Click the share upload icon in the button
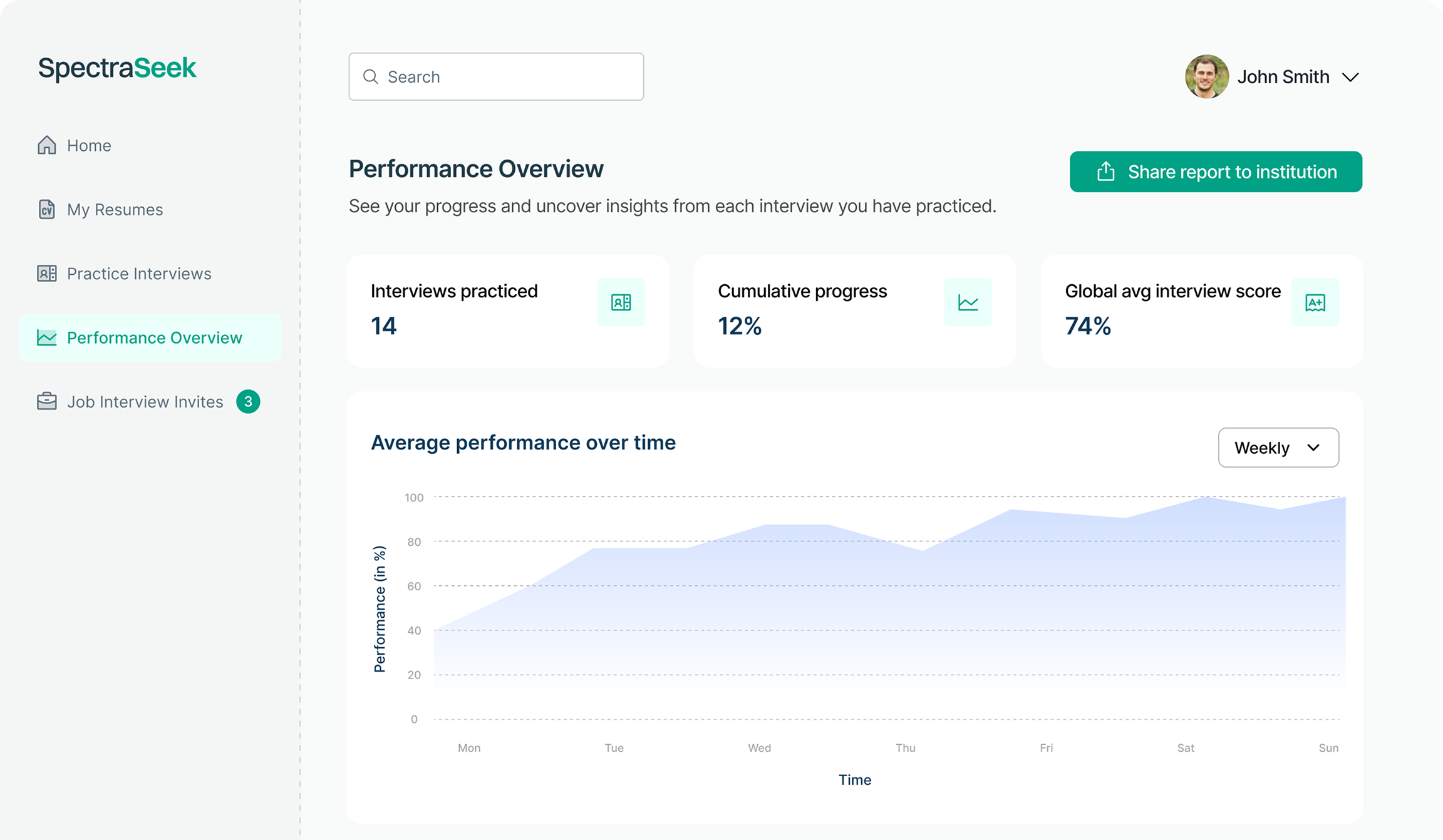The height and width of the screenshot is (840, 1443). (x=1106, y=172)
